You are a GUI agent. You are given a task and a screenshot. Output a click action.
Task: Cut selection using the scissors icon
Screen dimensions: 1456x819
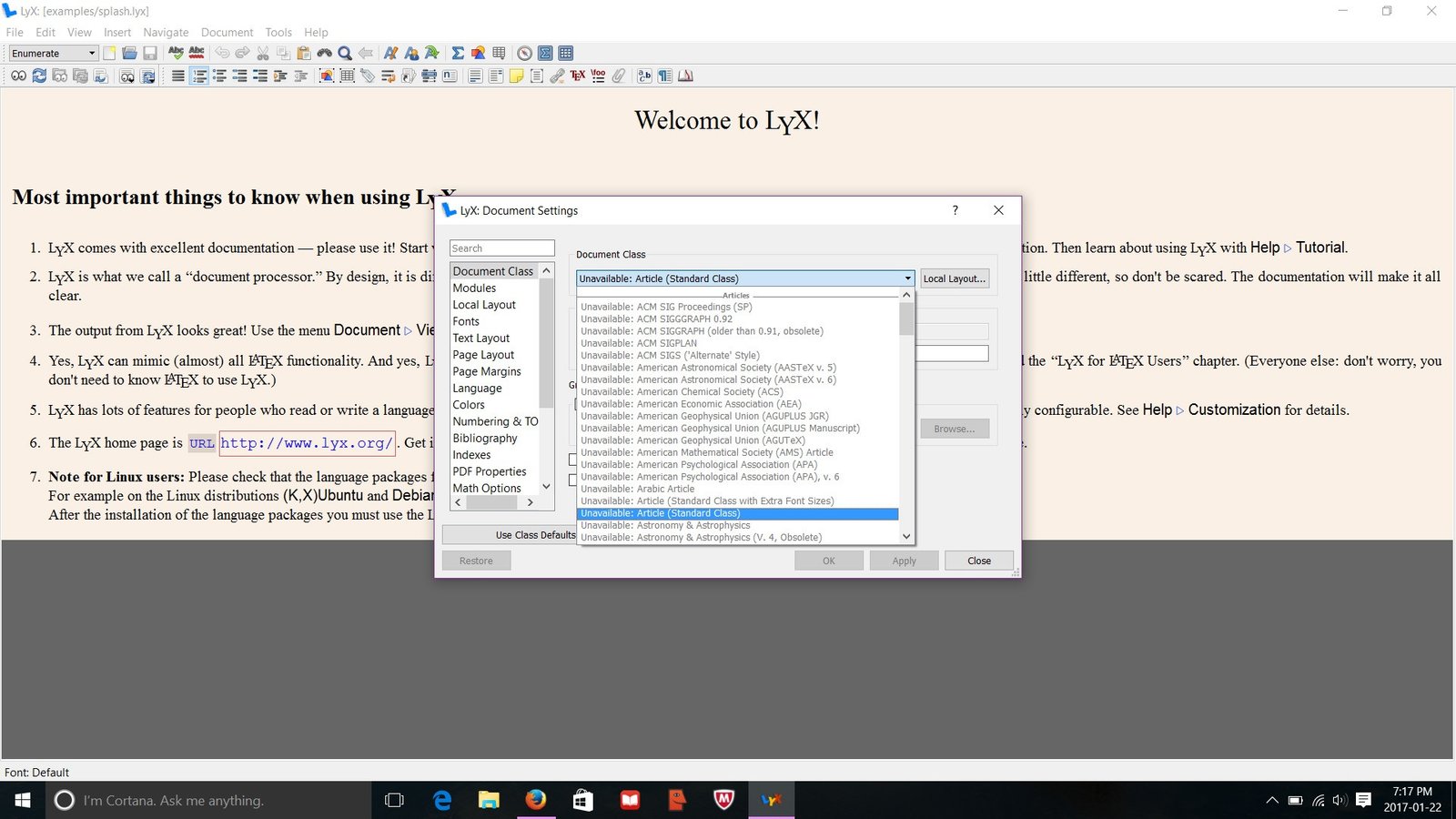coord(263,53)
